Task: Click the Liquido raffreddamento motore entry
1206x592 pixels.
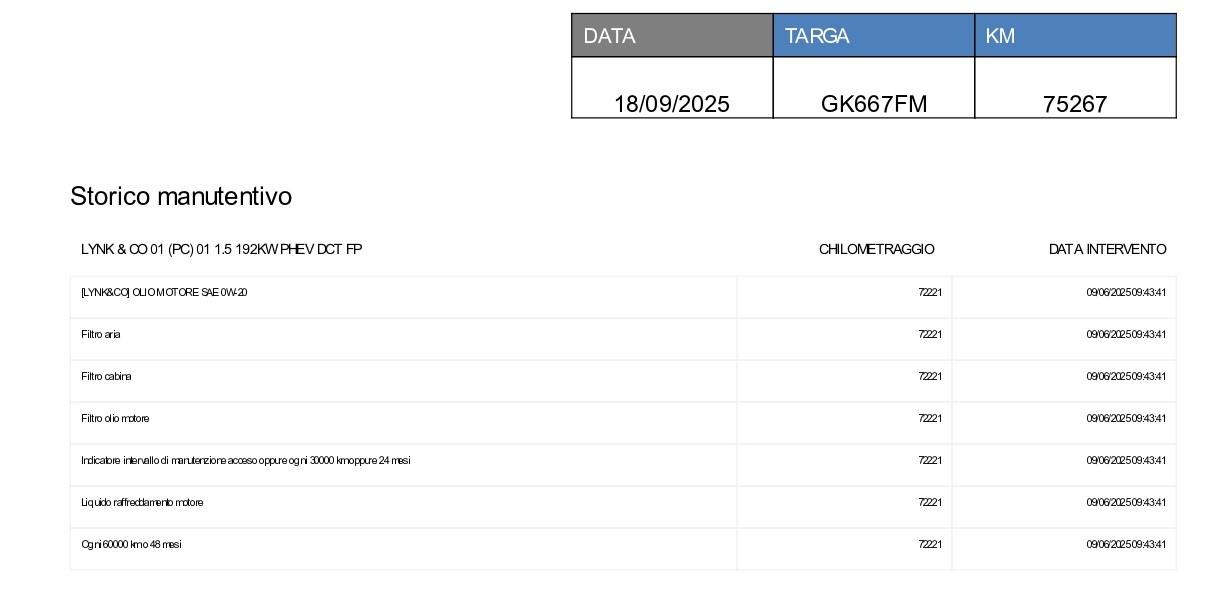Action: (142, 502)
